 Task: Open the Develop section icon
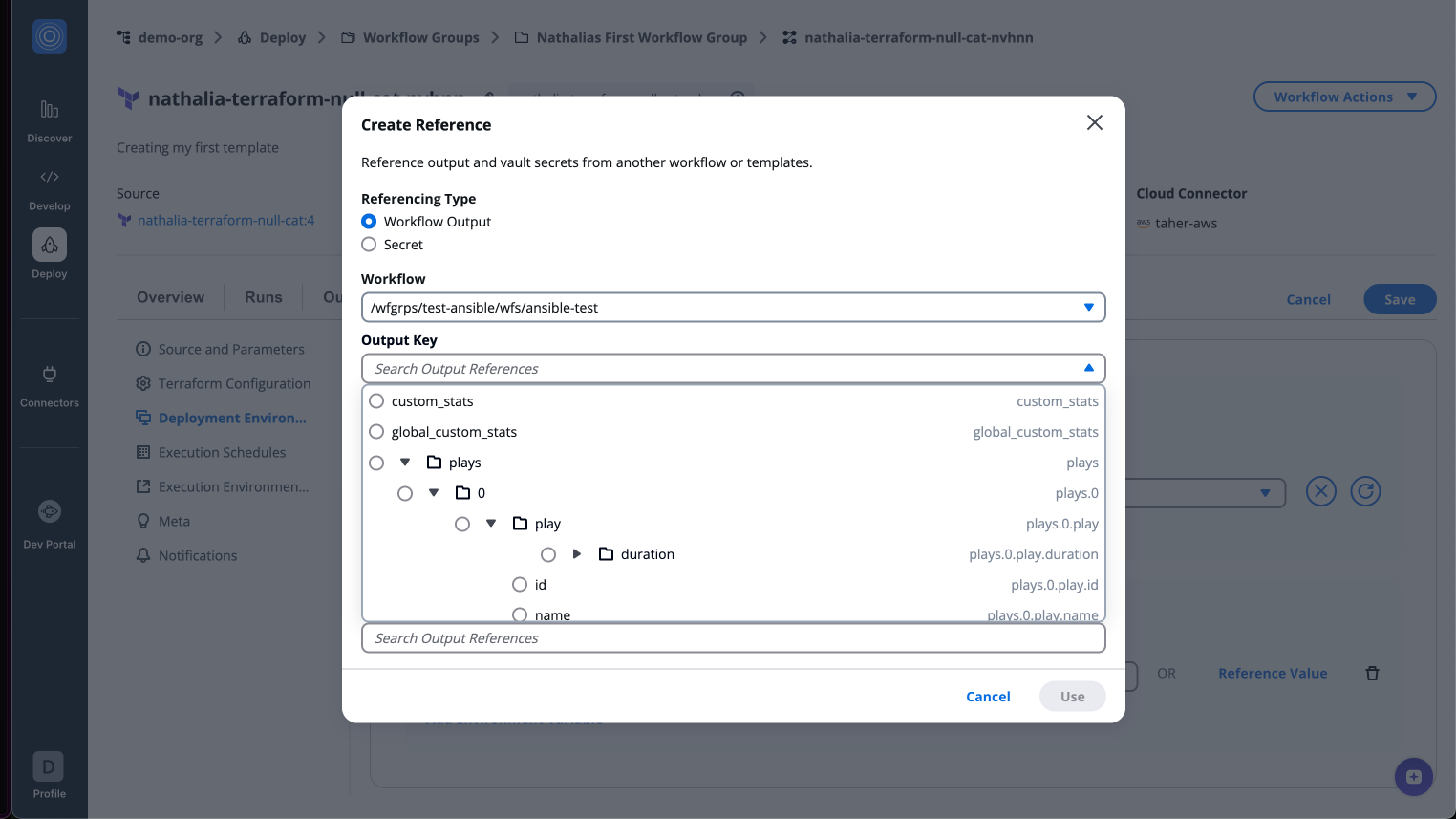tap(50, 178)
